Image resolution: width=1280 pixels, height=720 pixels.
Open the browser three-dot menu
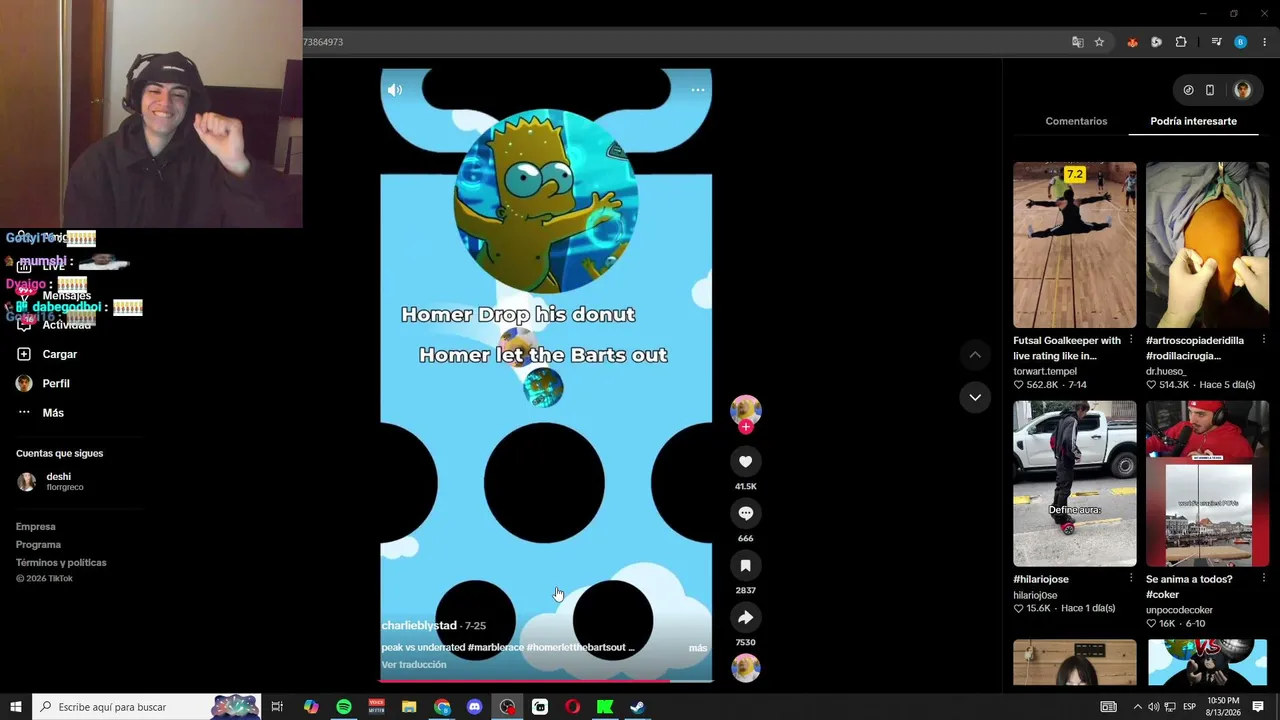pyautogui.click(x=1265, y=42)
